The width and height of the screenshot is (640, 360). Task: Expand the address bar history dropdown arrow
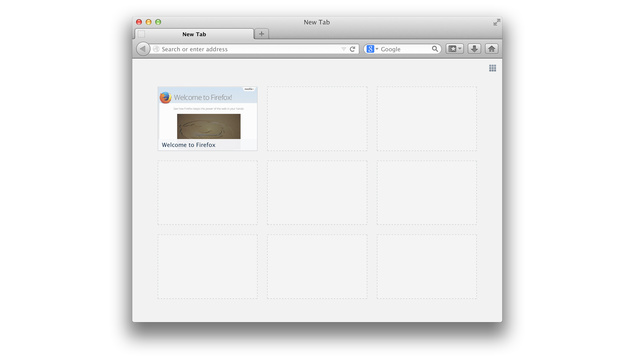coord(343,49)
